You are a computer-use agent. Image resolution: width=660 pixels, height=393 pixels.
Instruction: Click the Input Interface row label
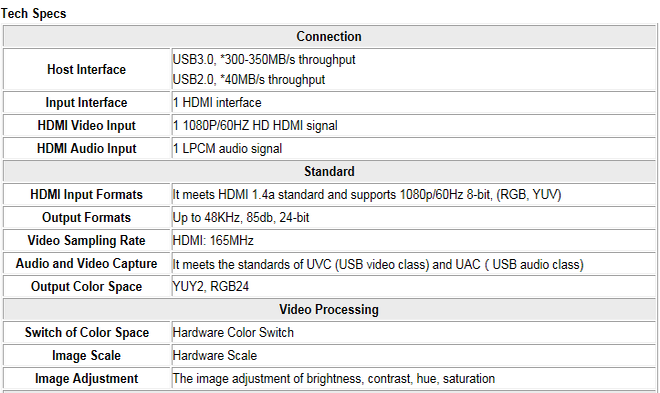pyautogui.click(x=86, y=103)
